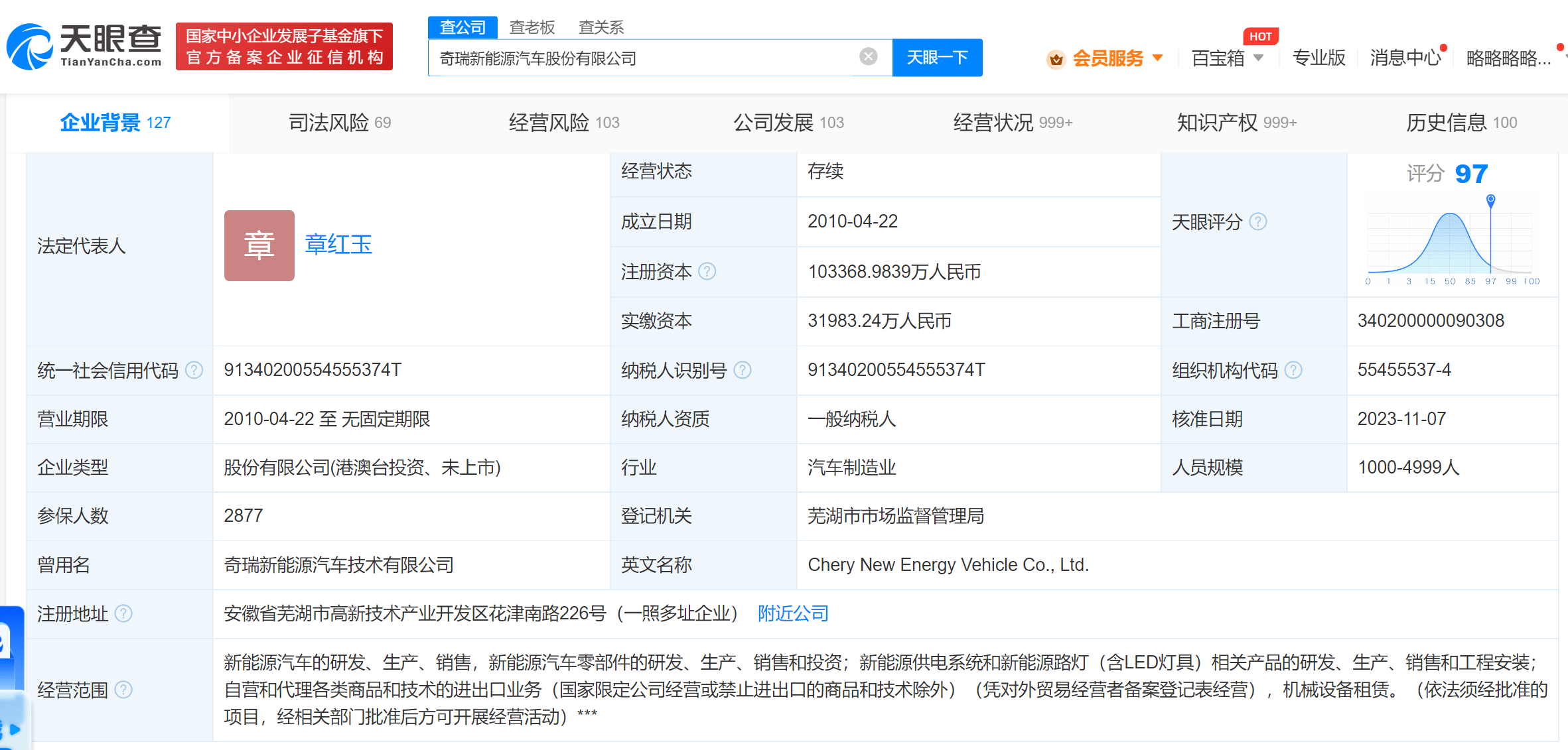Screen dimensions: 1568x750
Task: Click the HOT badge above 百宝箱
Action: [x=1261, y=36]
